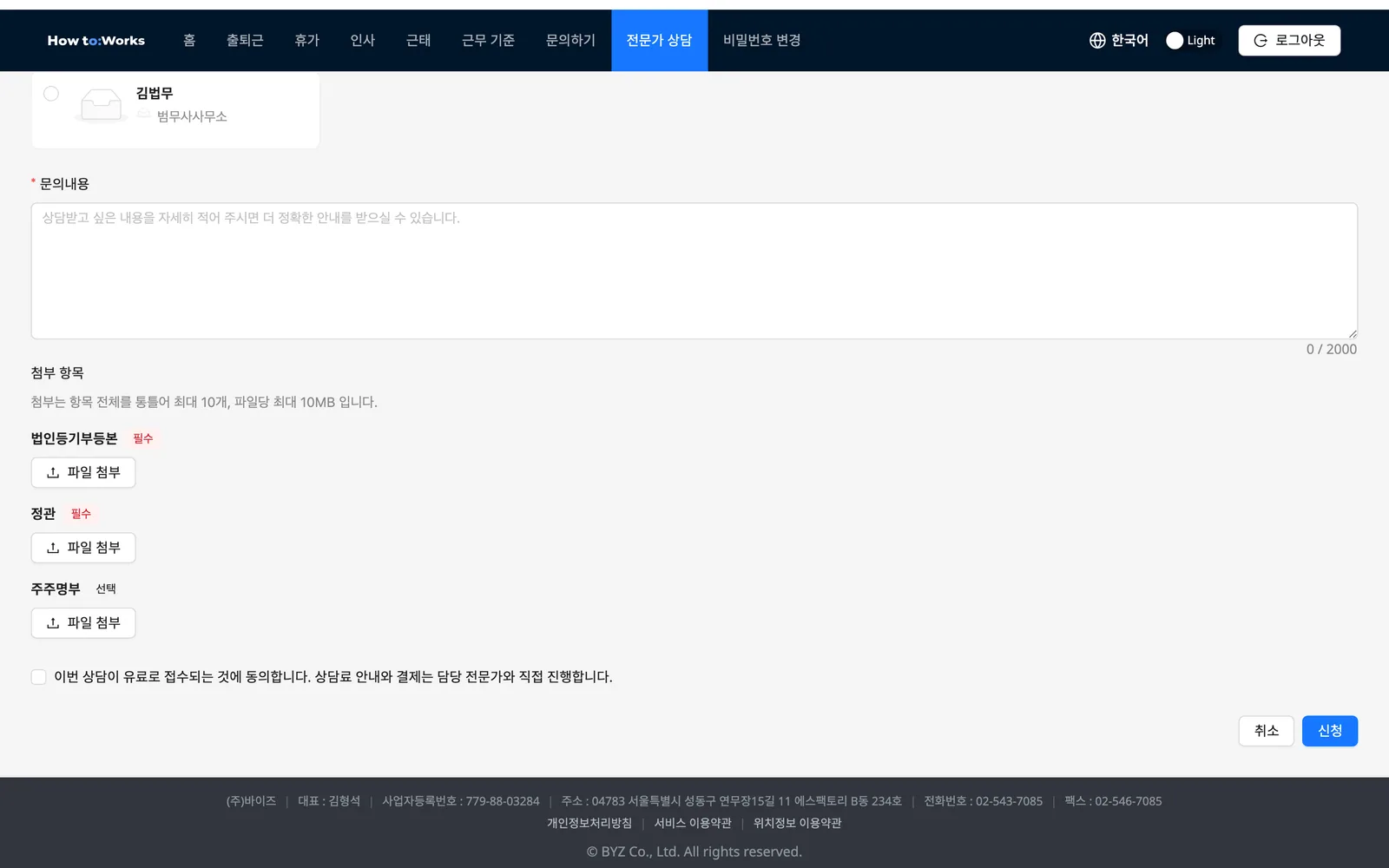The image size is (1389, 868).
Task: Attach file for 정관
Action: pyautogui.click(x=83, y=549)
